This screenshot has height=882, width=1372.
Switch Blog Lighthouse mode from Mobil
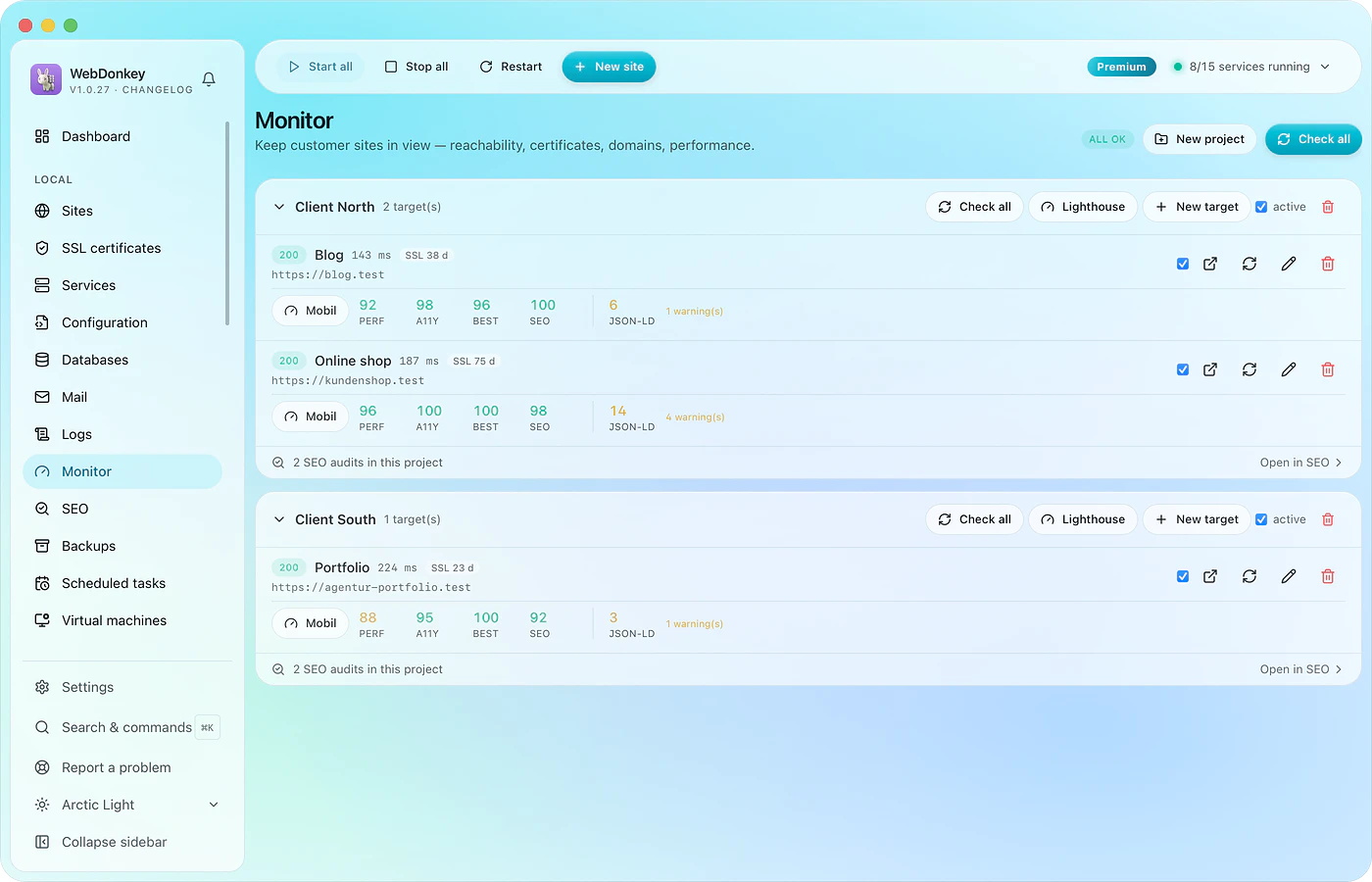click(x=311, y=311)
